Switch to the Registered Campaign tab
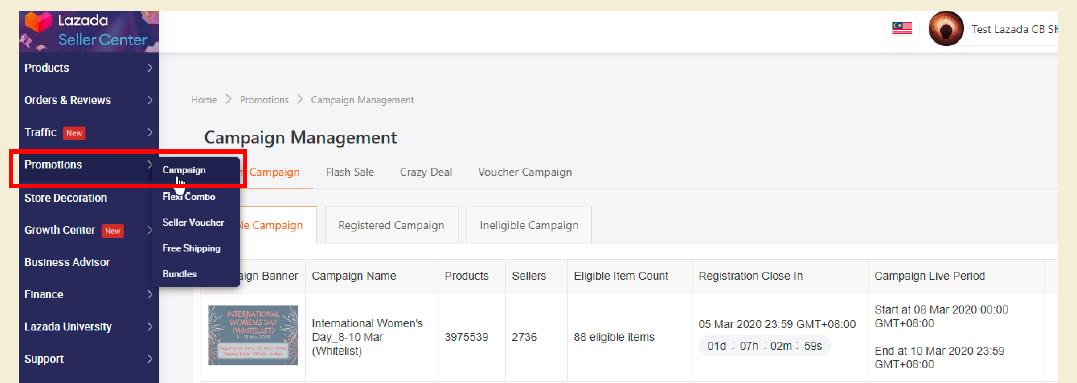The image size is (1077, 383). [391, 225]
